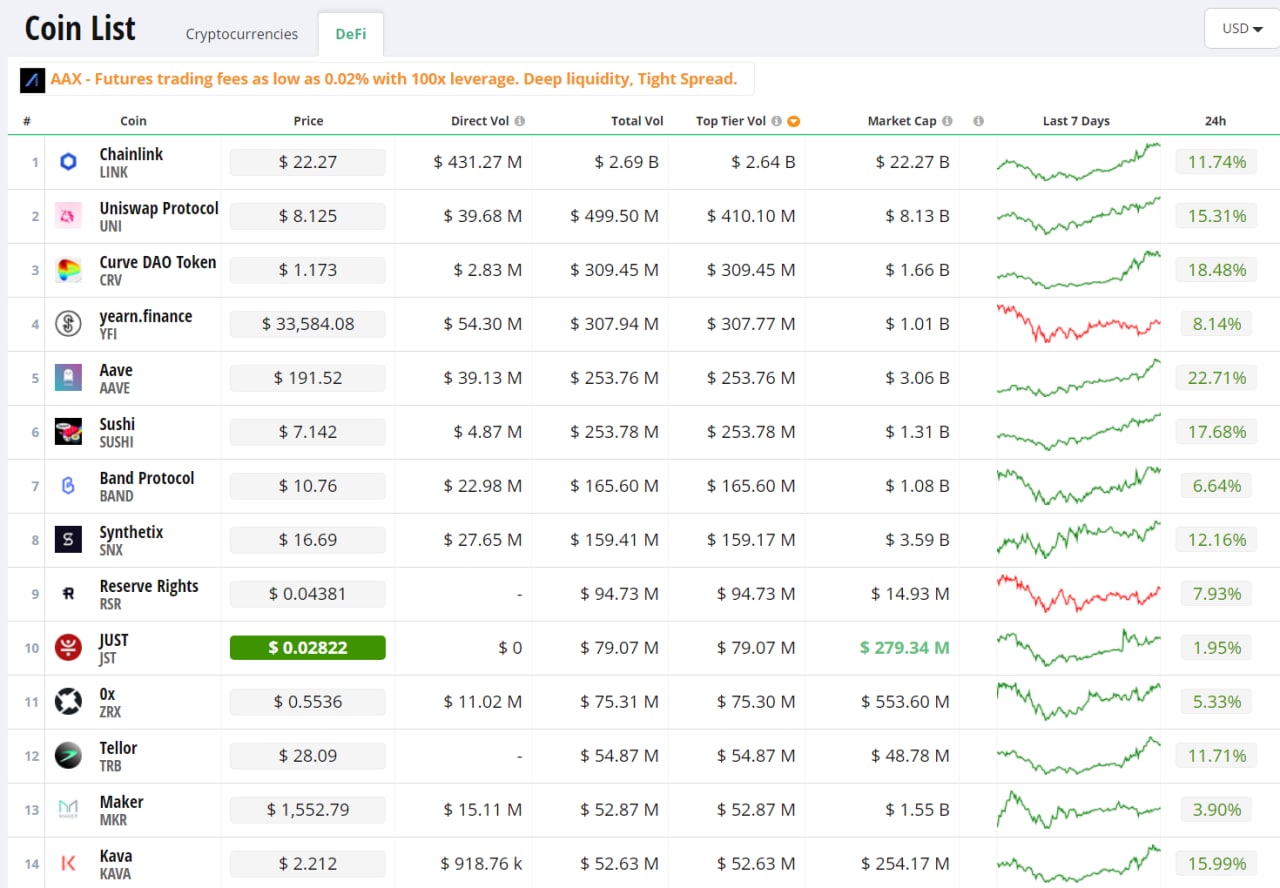Click the Maker coin logo
1280x888 pixels.
pyautogui.click(x=68, y=810)
